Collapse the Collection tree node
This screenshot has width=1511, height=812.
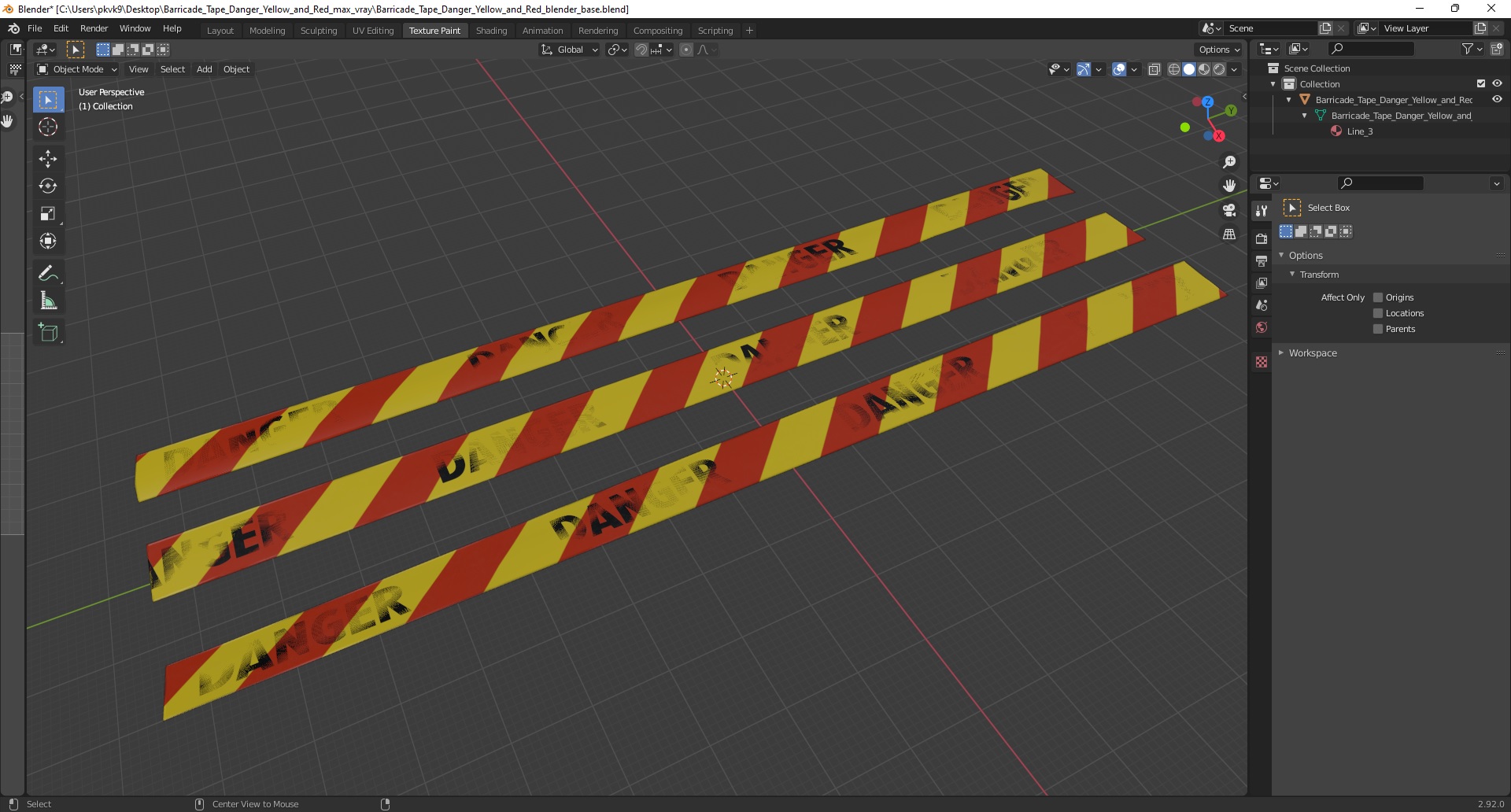click(1273, 84)
